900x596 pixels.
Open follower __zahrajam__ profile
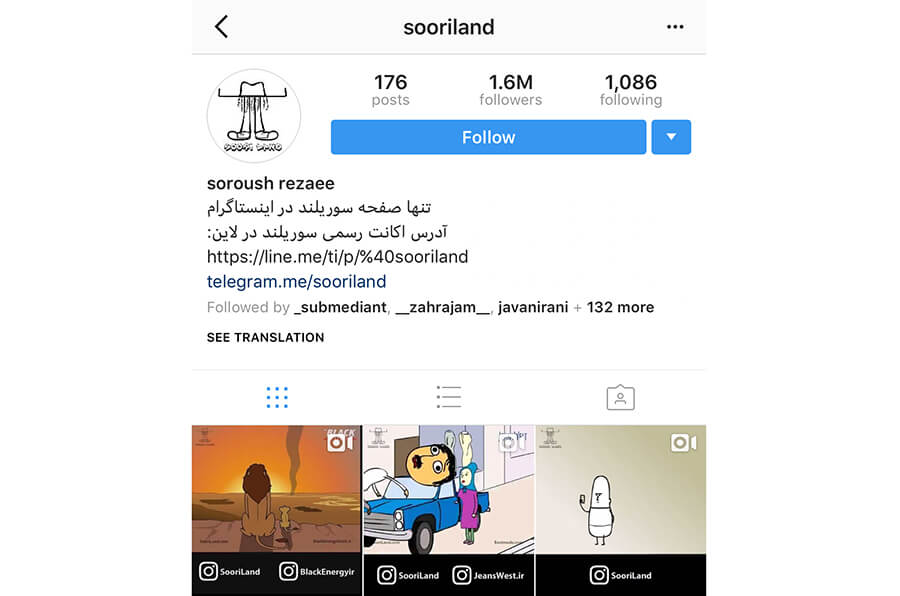443,307
